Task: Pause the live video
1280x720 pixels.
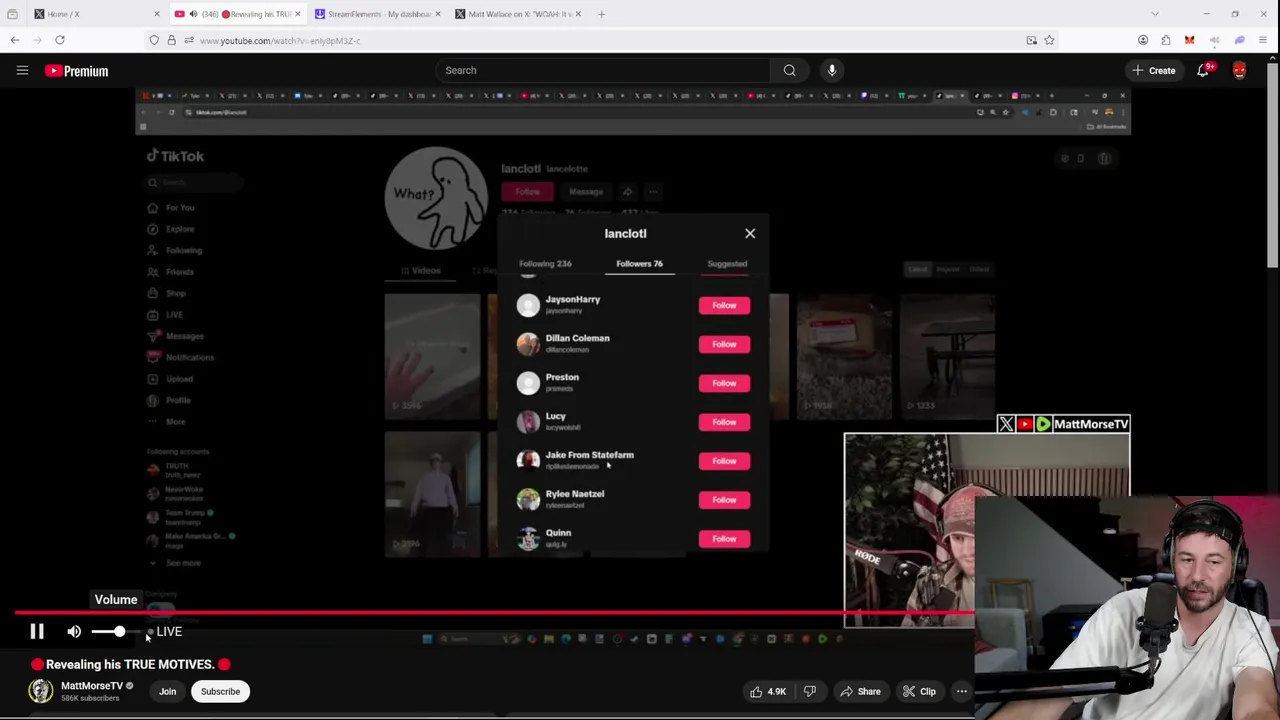Action: click(37, 631)
